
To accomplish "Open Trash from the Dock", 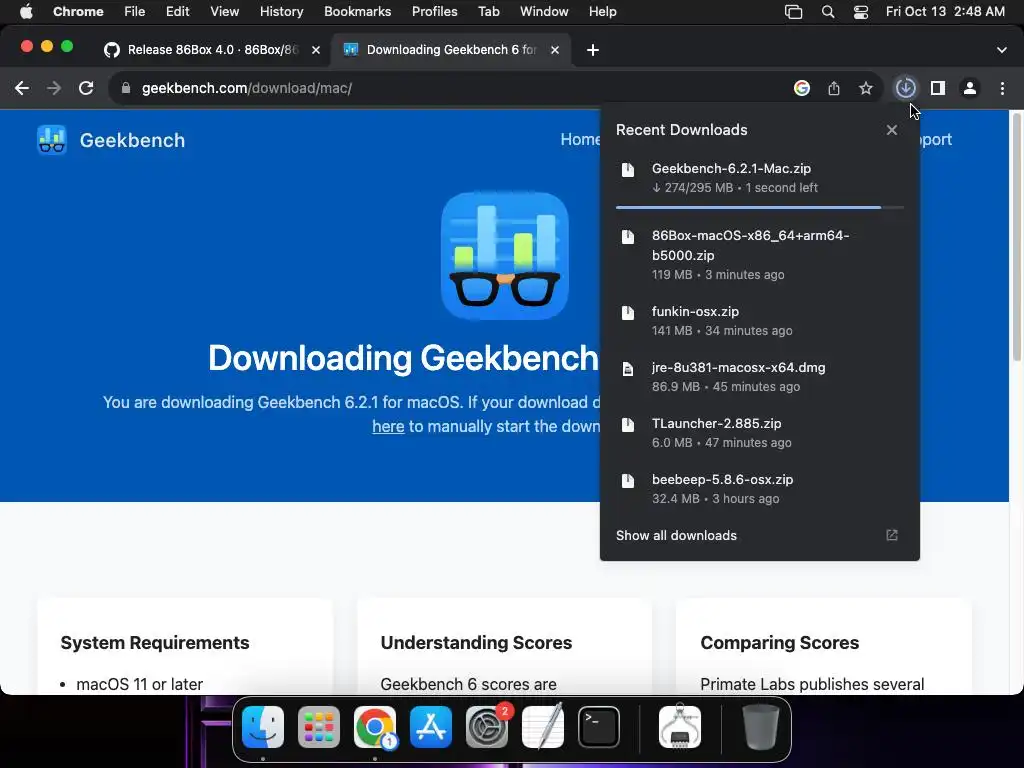I will coord(761,727).
